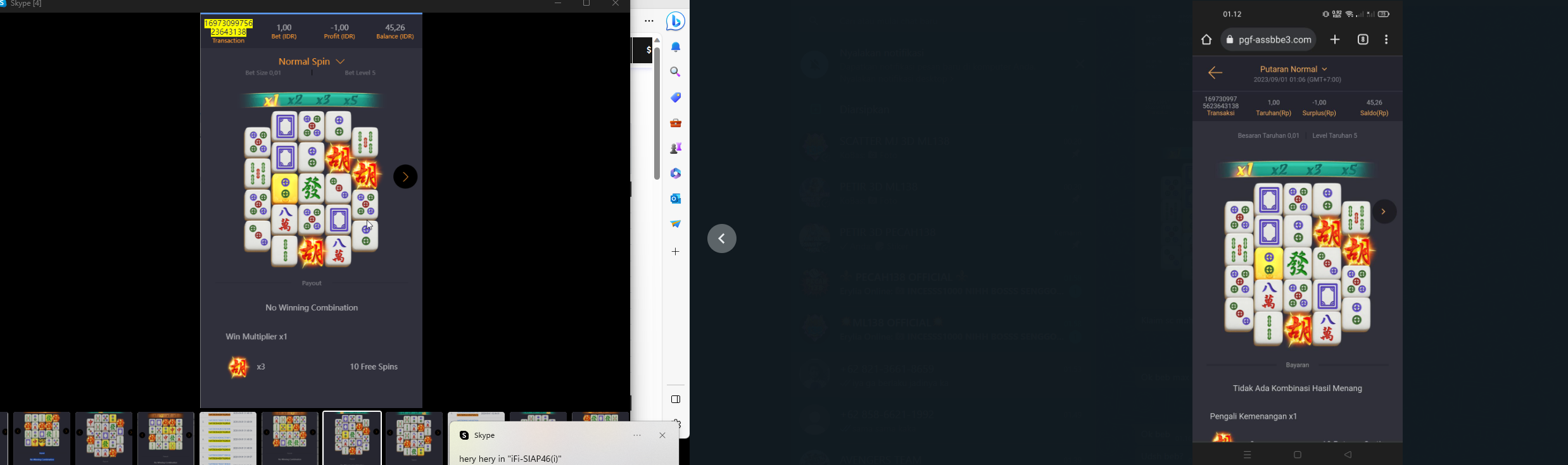Click the Transaksi number in phone view
This screenshot has width=1568, height=465.
[x=1221, y=102]
